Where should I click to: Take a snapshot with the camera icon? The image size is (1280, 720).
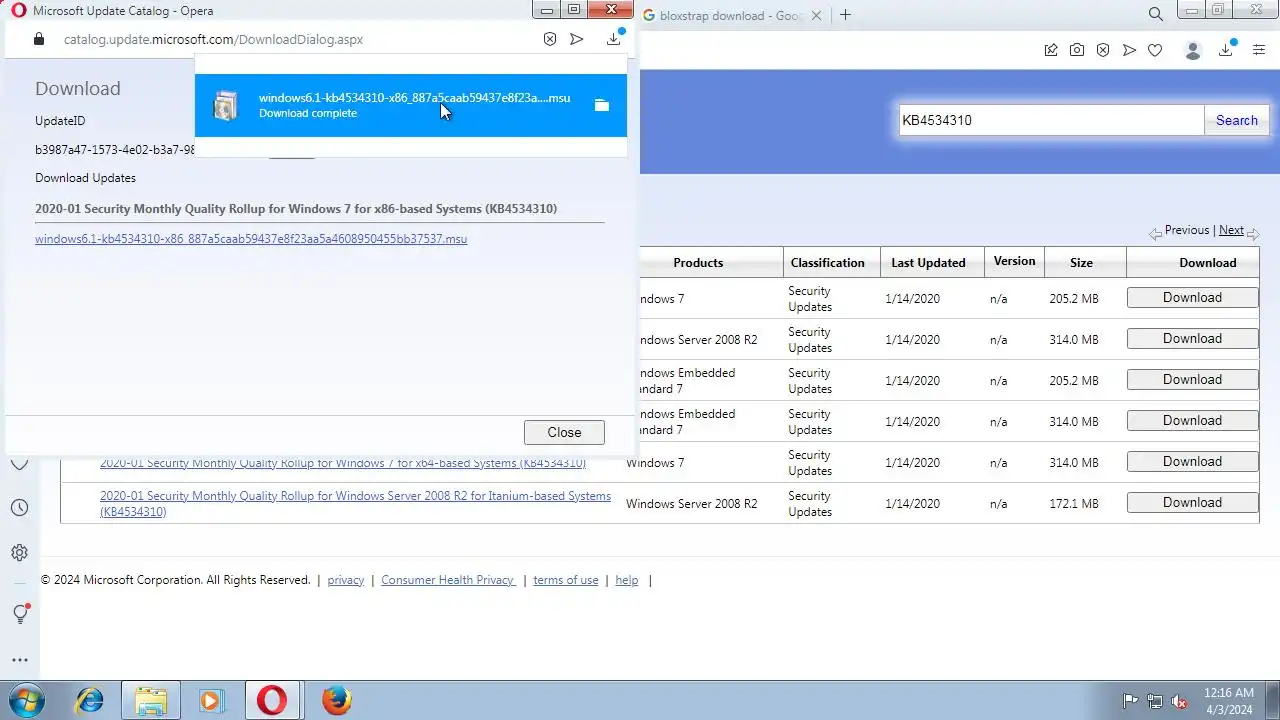pyautogui.click(x=1077, y=50)
